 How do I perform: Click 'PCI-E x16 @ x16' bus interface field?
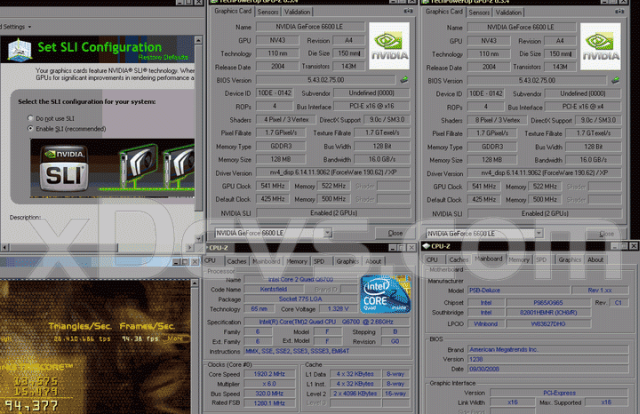coord(371,106)
